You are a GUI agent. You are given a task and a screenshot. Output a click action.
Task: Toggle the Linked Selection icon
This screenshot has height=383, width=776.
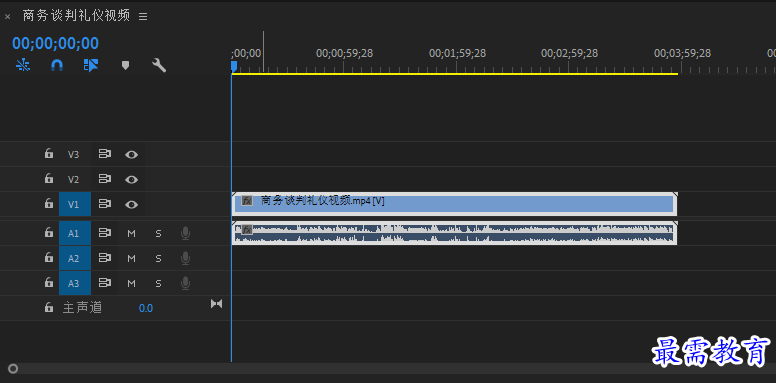point(91,65)
